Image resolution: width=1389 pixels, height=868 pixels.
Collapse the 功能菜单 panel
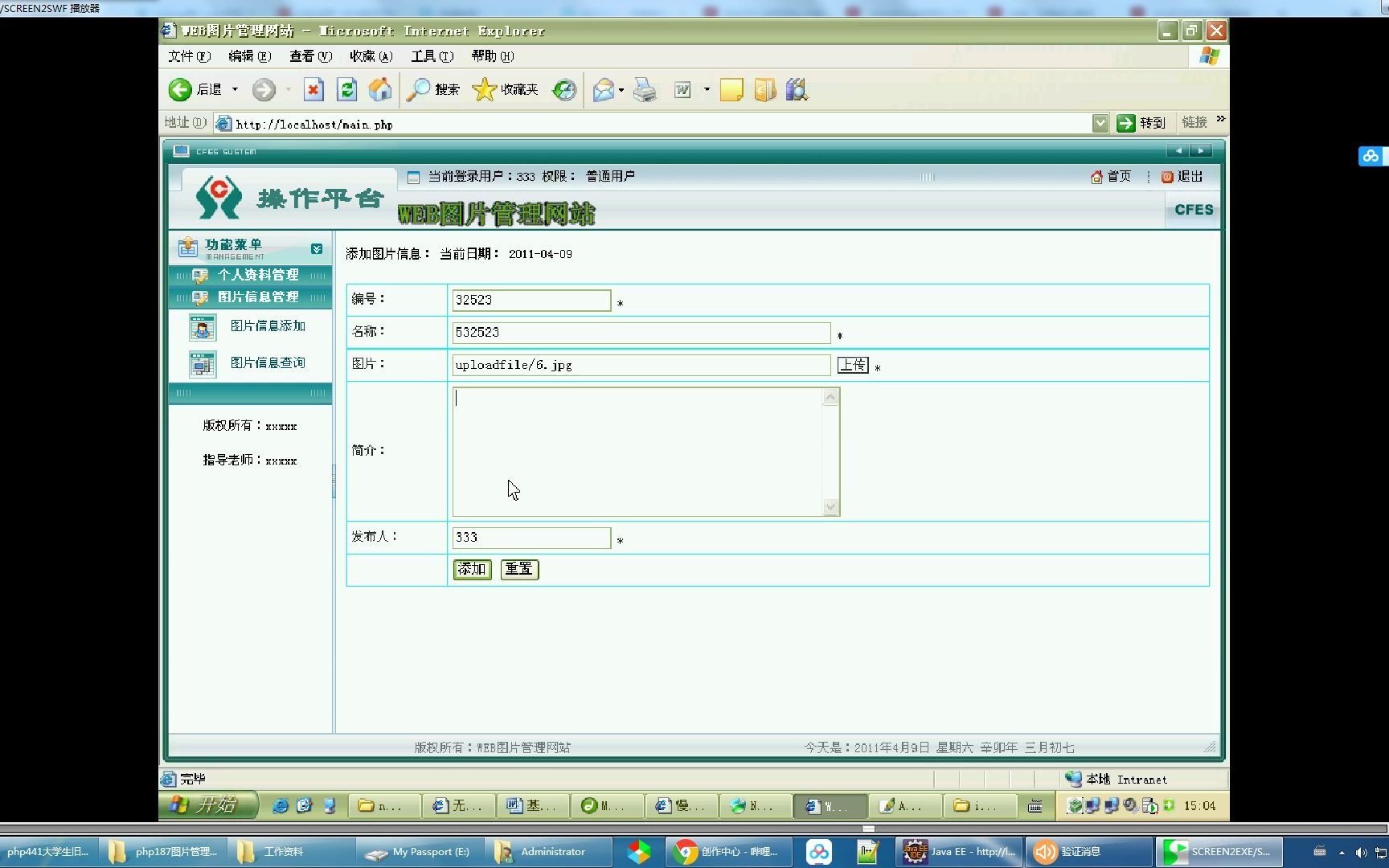(x=317, y=248)
